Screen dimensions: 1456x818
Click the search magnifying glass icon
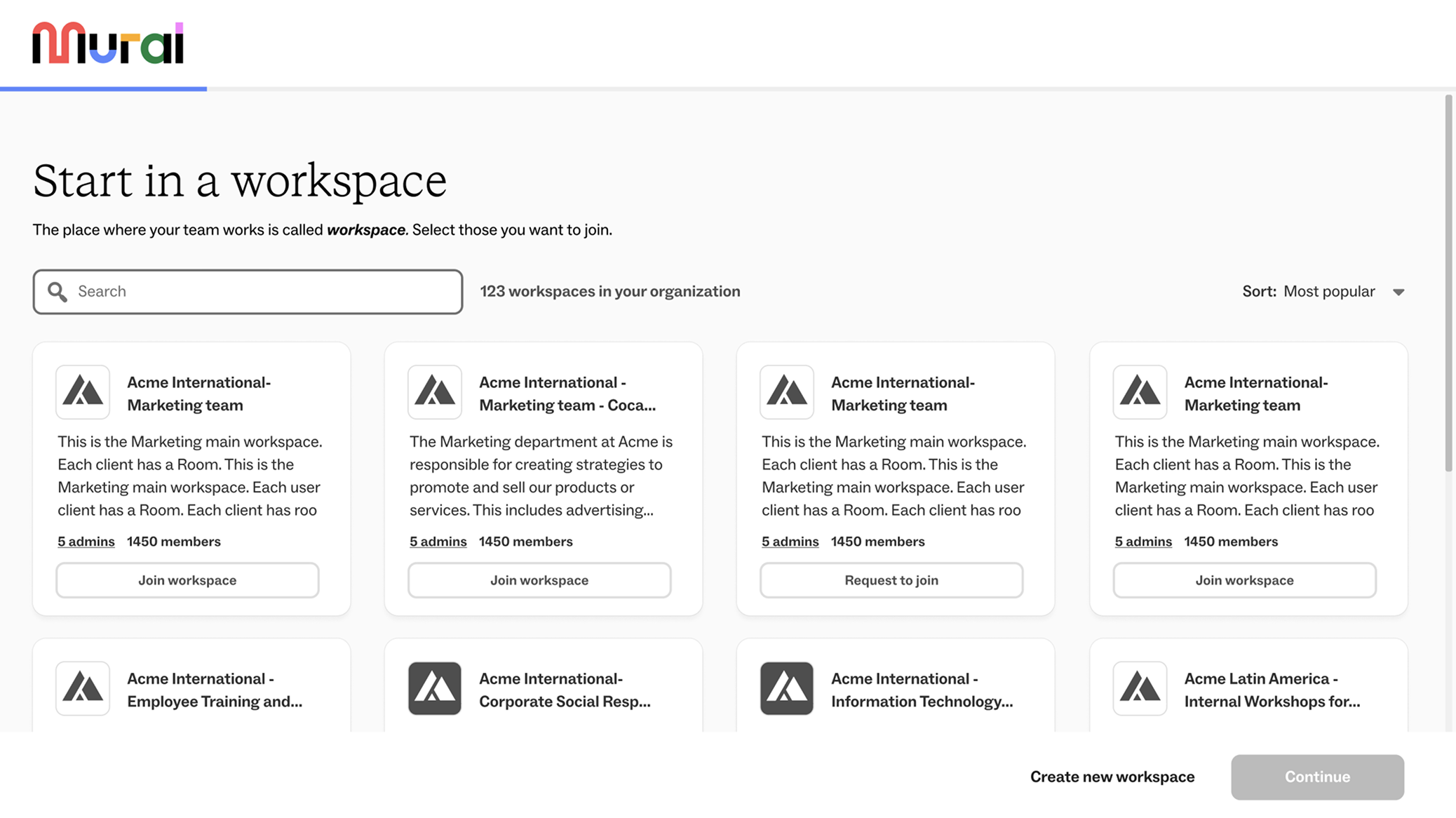click(57, 291)
